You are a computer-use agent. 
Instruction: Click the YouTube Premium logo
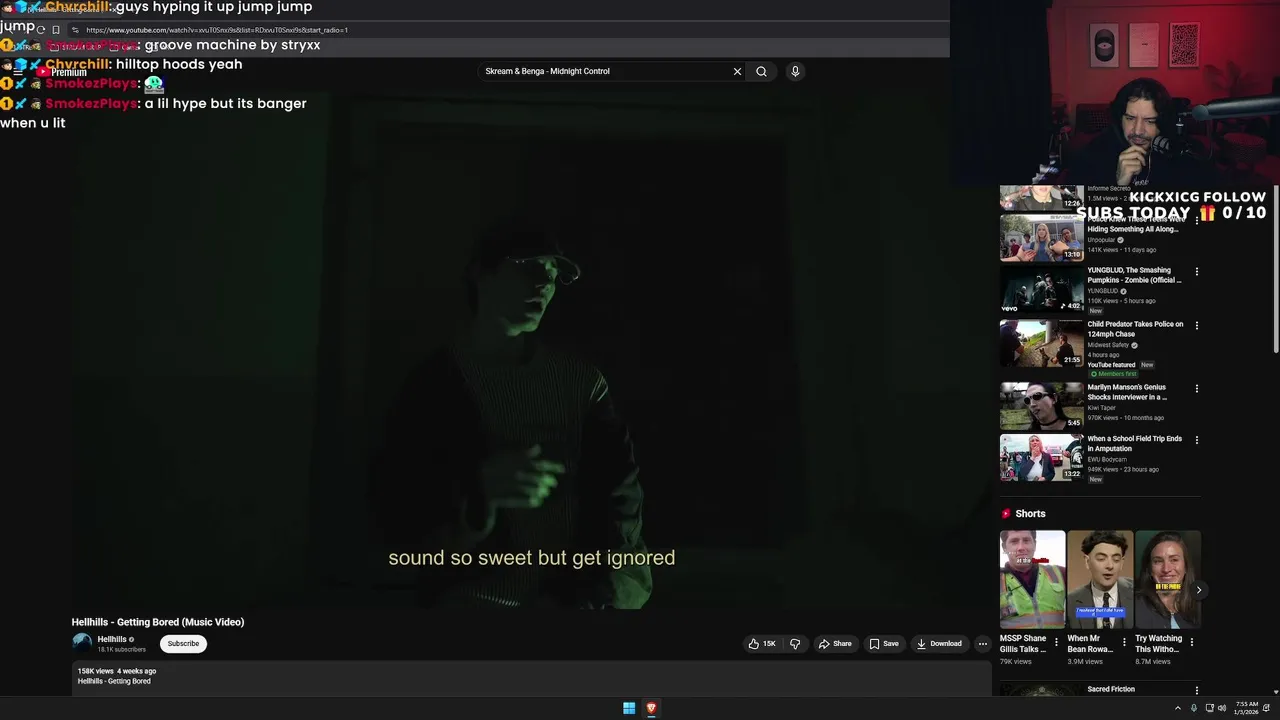[x=62, y=72]
